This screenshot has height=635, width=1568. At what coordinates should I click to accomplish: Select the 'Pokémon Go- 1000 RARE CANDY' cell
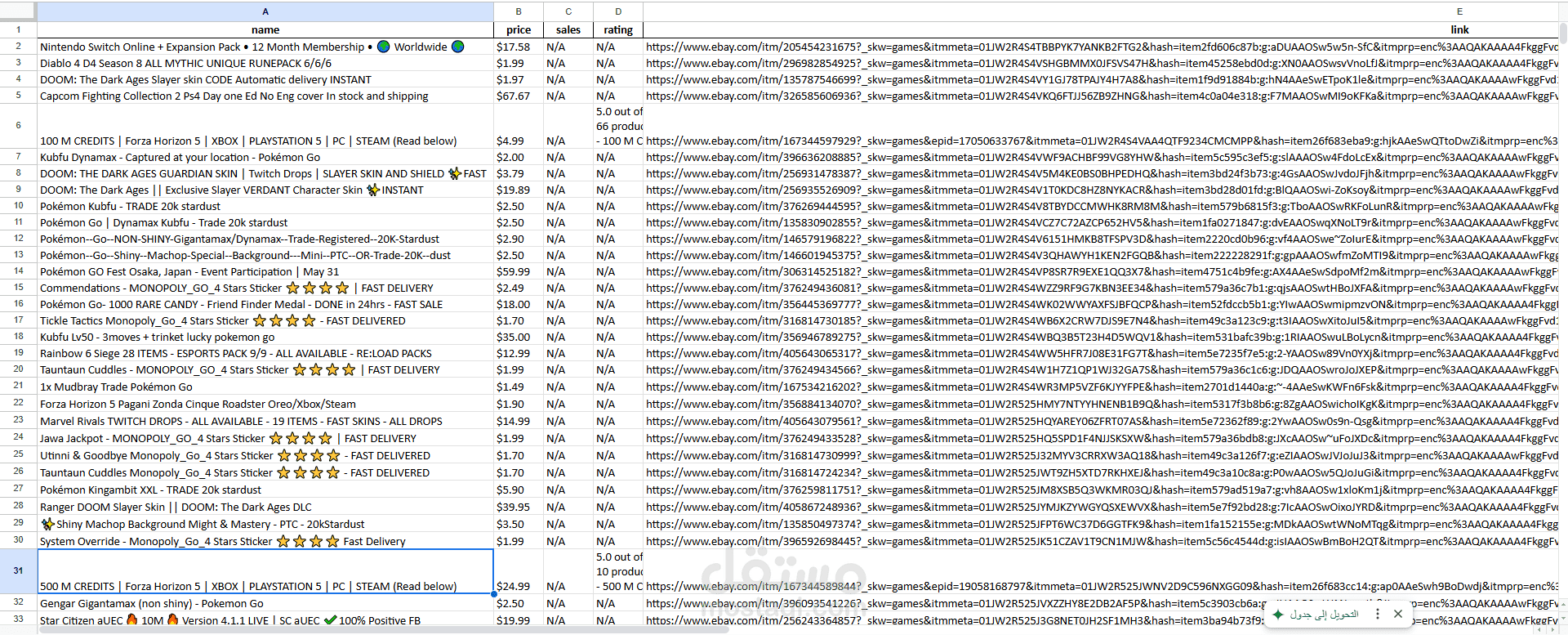[x=265, y=304]
